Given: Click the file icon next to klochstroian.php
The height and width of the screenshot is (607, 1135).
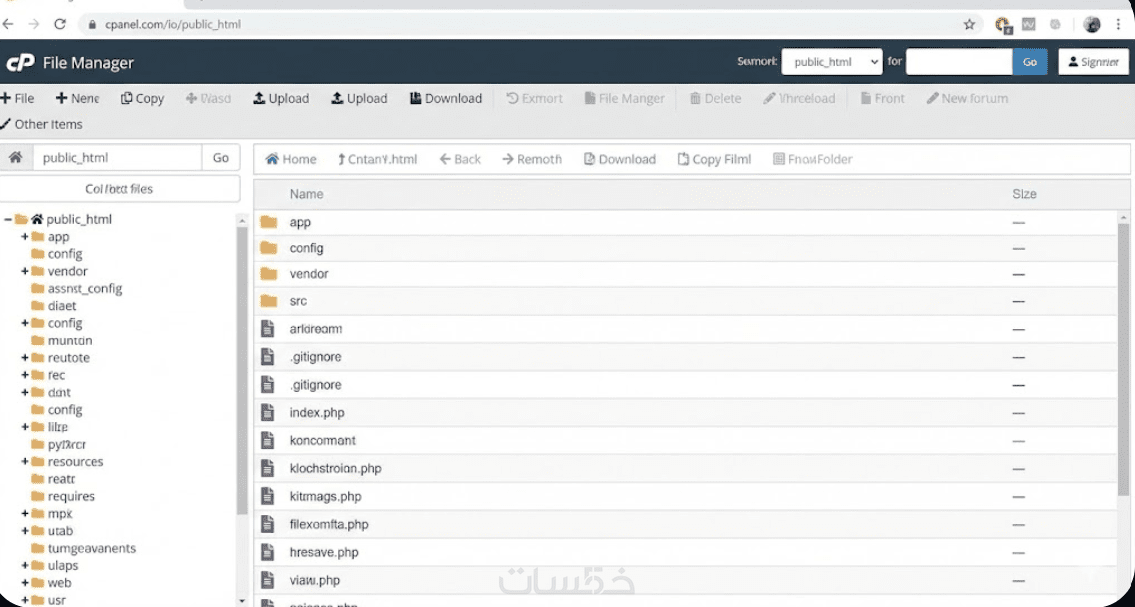Looking at the screenshot, I should click(268, 468).
